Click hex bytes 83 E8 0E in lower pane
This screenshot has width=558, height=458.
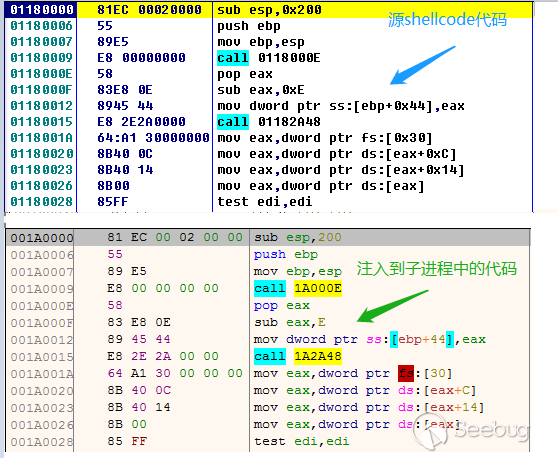pyautogui.click(x=139, y=322)
